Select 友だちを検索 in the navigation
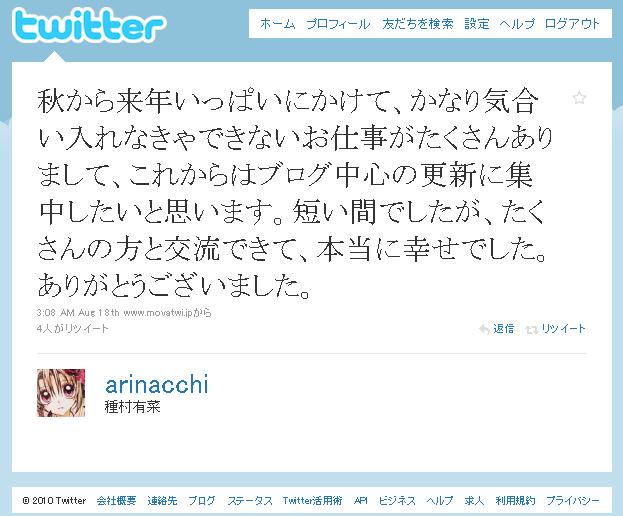This screenshot has width=623, height=516. click(418, 24)
